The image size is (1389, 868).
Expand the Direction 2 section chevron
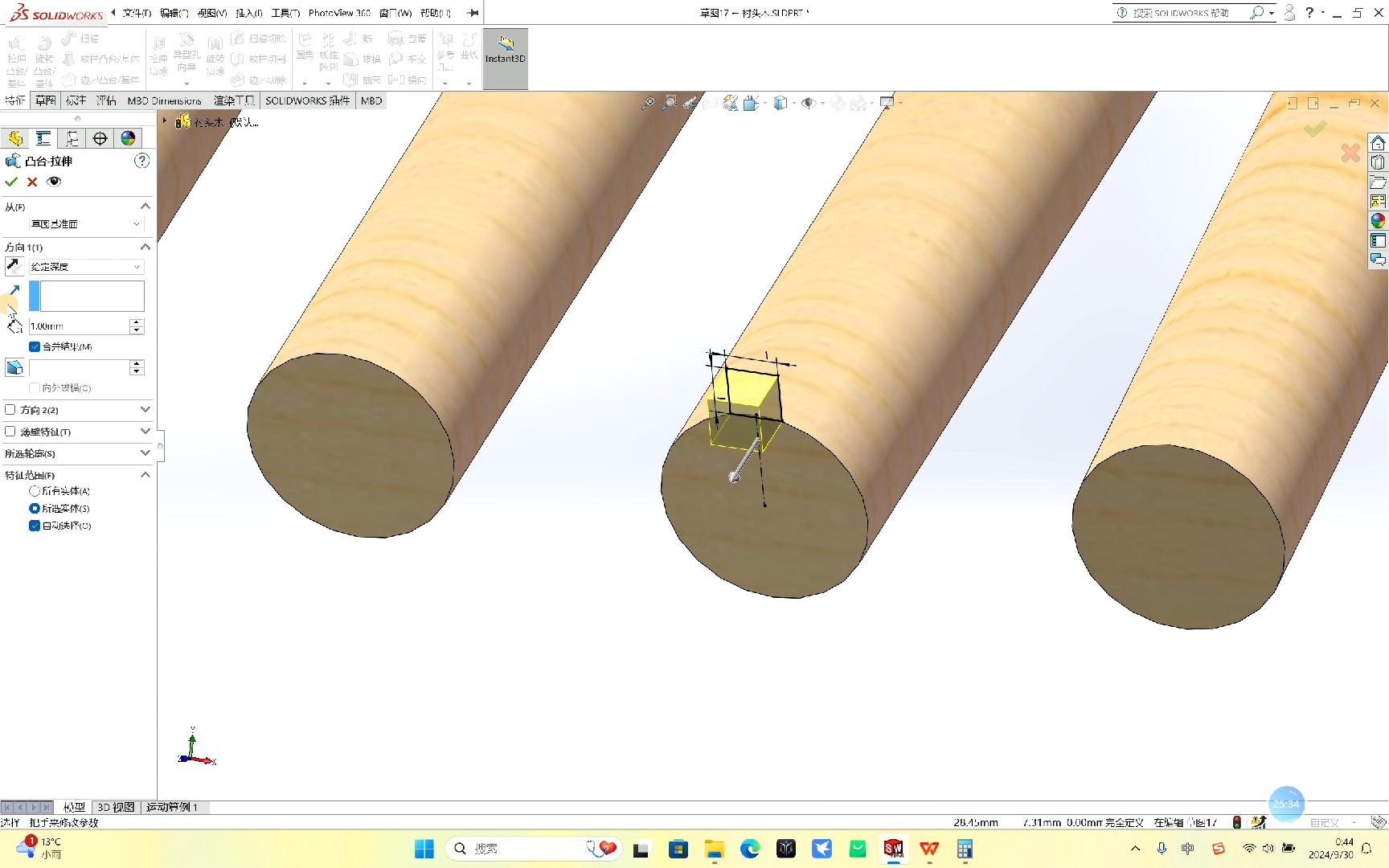coord(145,410)
